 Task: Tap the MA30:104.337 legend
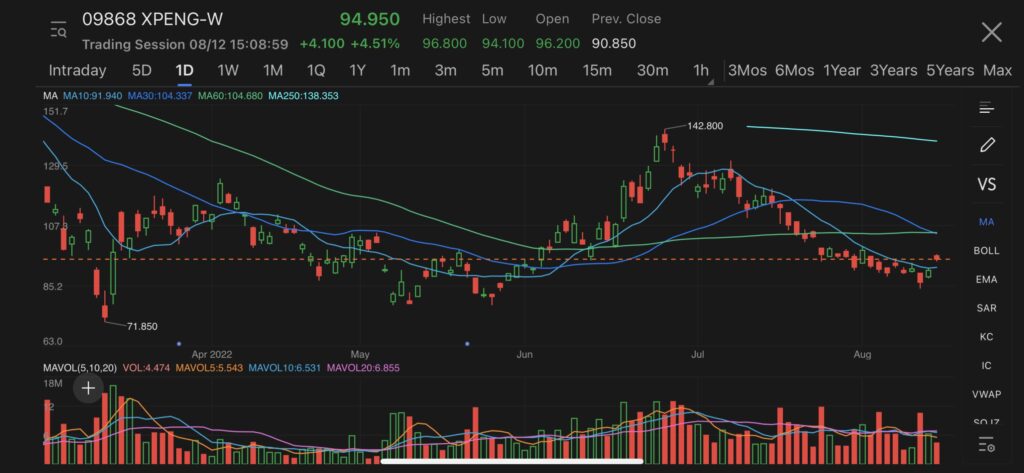[x=159, y=96]
